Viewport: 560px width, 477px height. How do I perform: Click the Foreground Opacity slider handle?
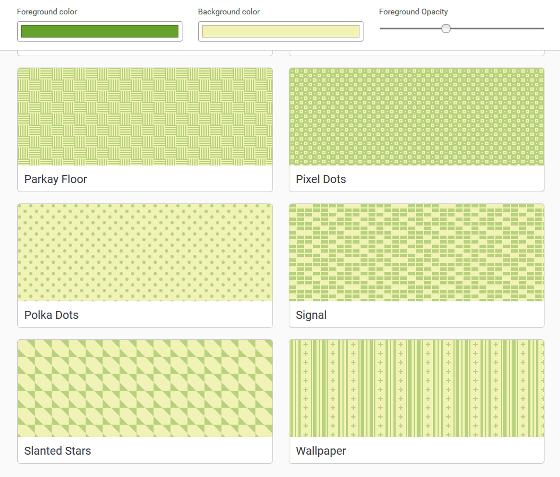[x=446, y=28]
